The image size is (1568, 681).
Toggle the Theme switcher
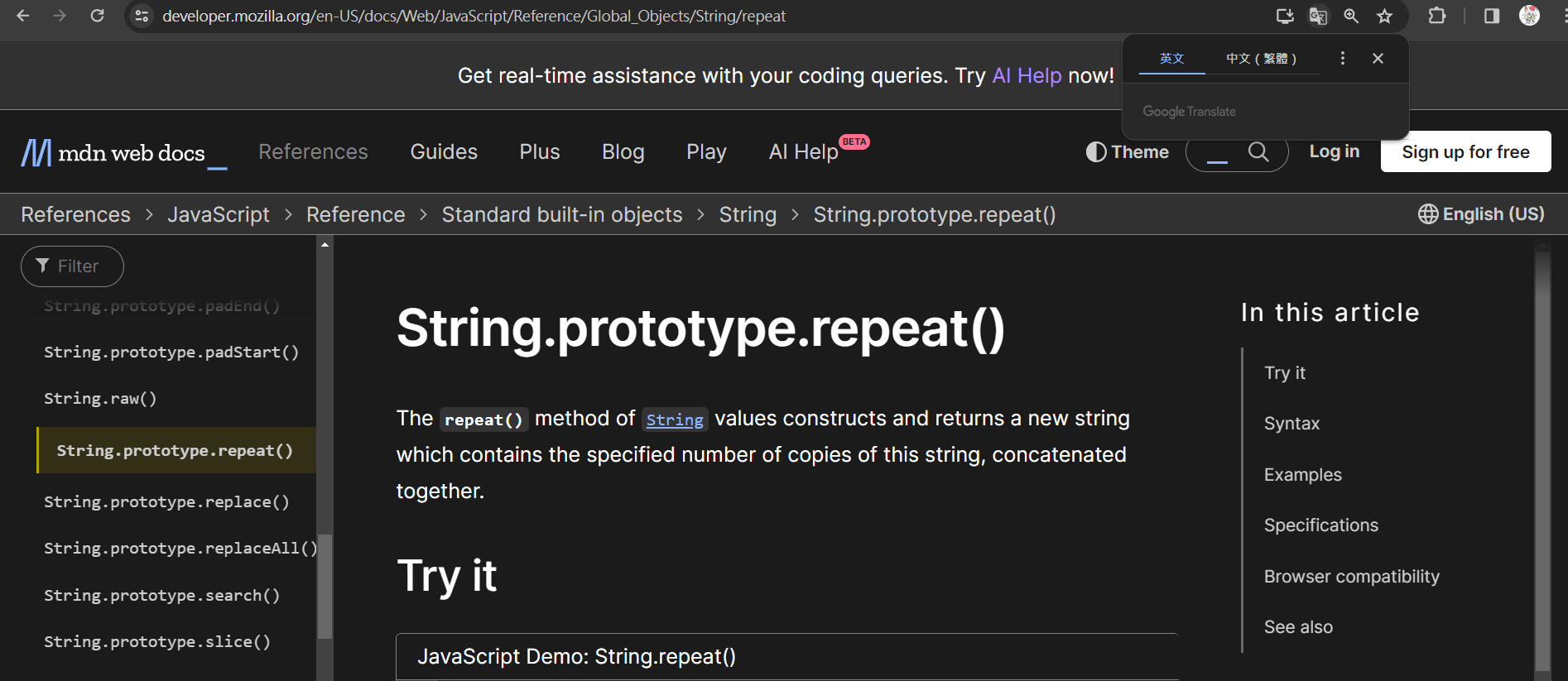[1128, 152]
